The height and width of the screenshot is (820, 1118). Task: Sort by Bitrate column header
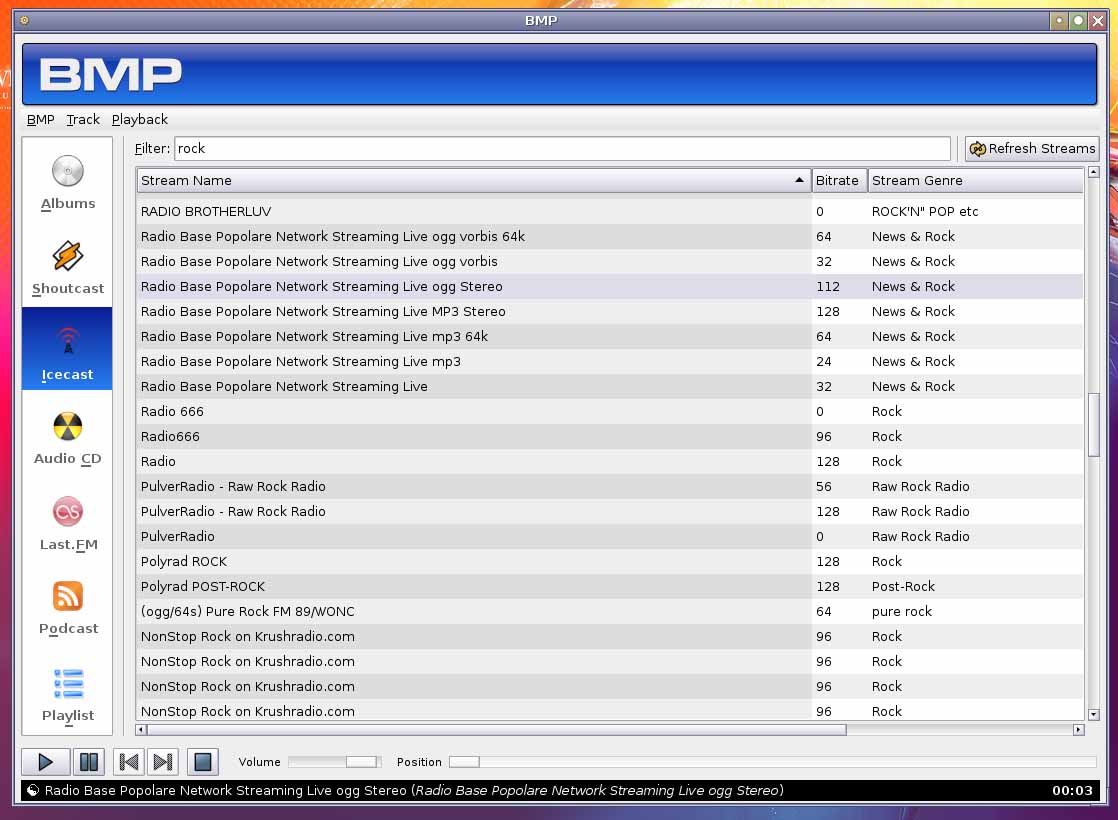[x=839, y=180]
